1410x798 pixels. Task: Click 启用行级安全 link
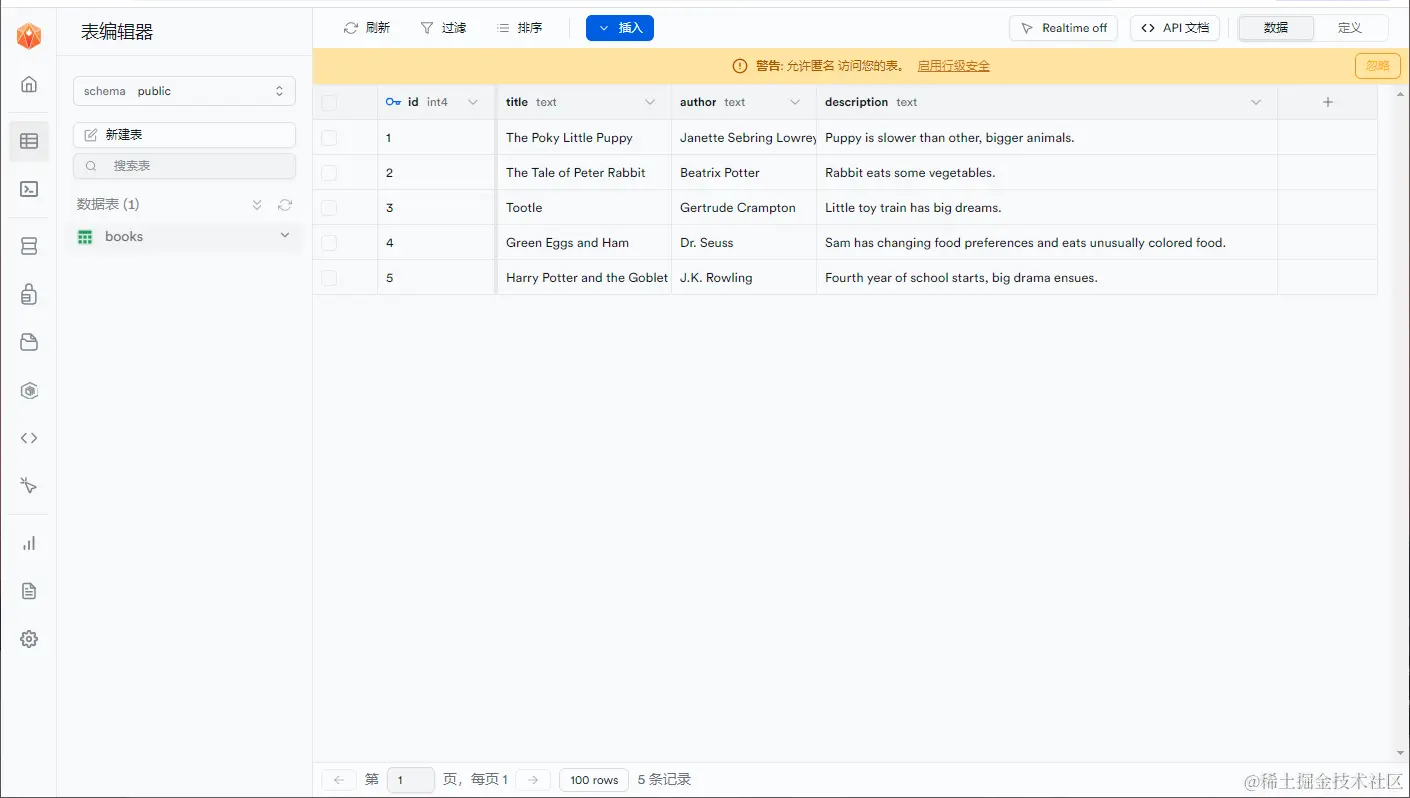pos(954,66)
